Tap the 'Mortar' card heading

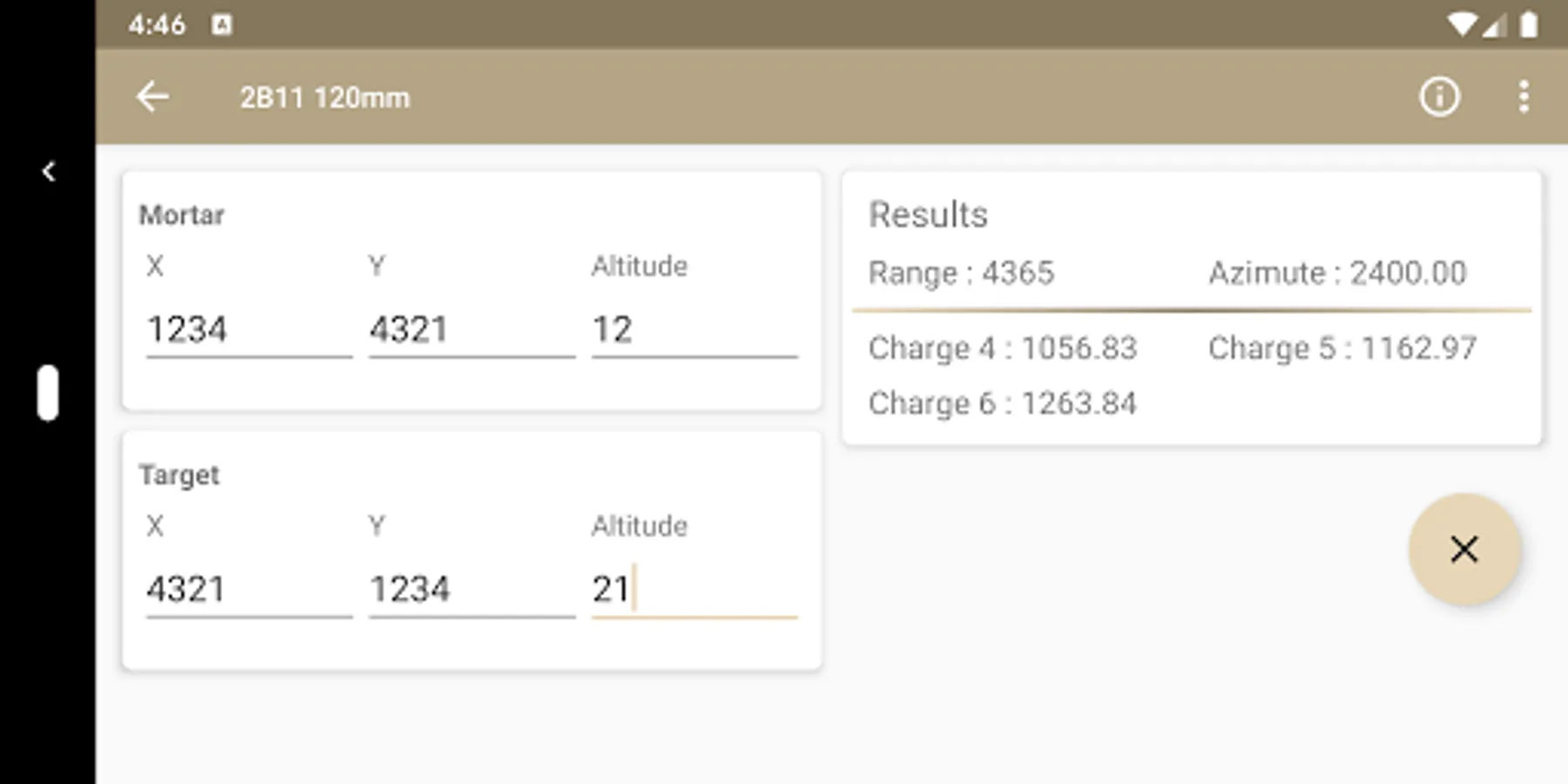182,215
